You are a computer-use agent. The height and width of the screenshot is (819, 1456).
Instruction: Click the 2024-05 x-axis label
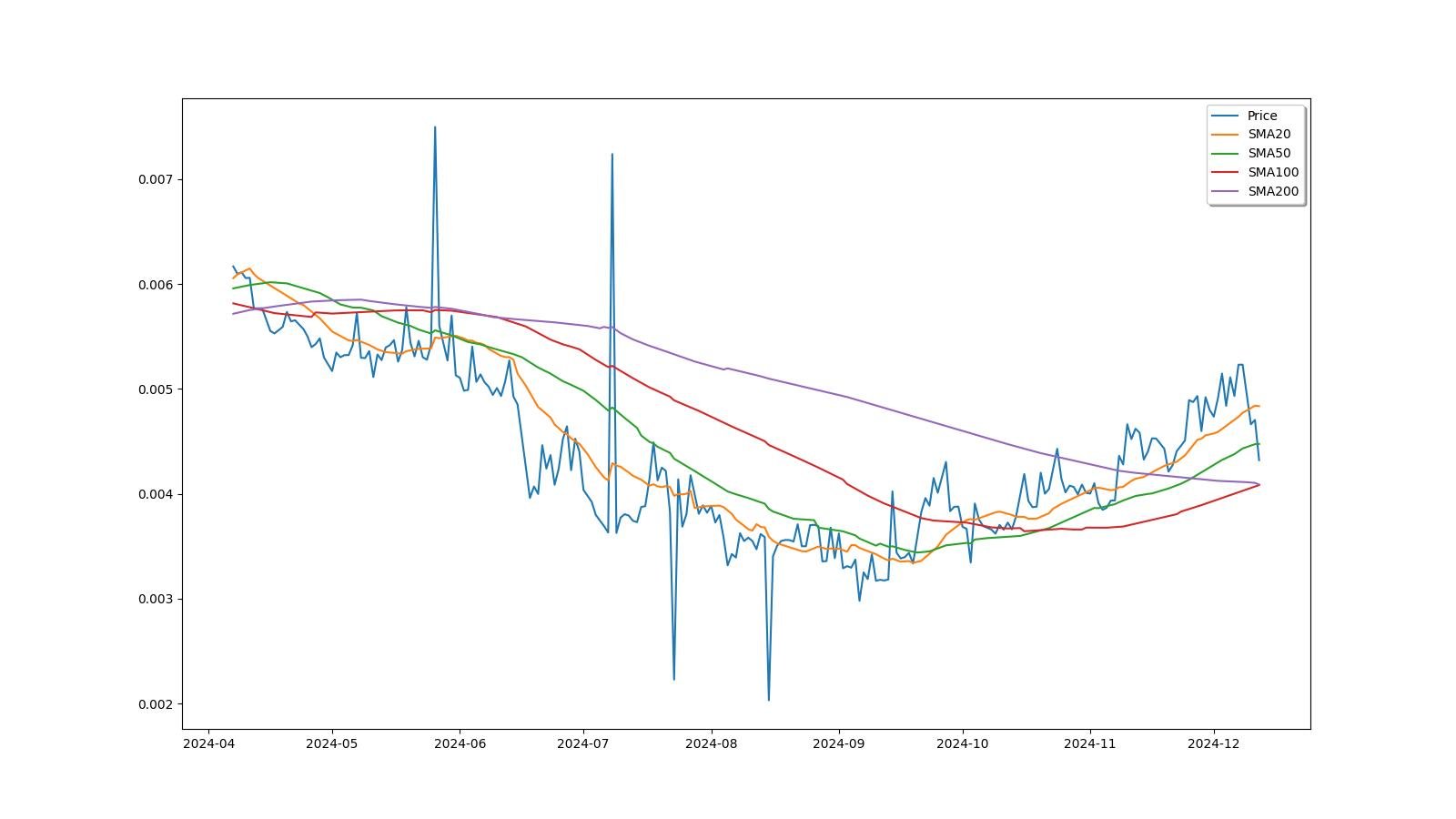click(x=332, y=743)
